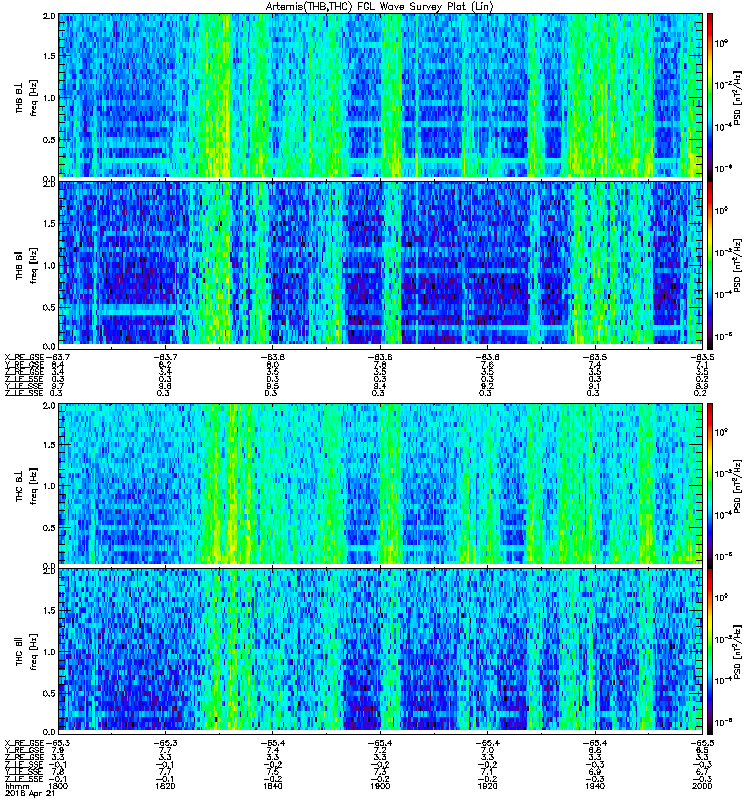
Task: Click the 'THB B⊥ freq [Hz]' axis label
Action: pyautogui.click(x=26, y=98)
